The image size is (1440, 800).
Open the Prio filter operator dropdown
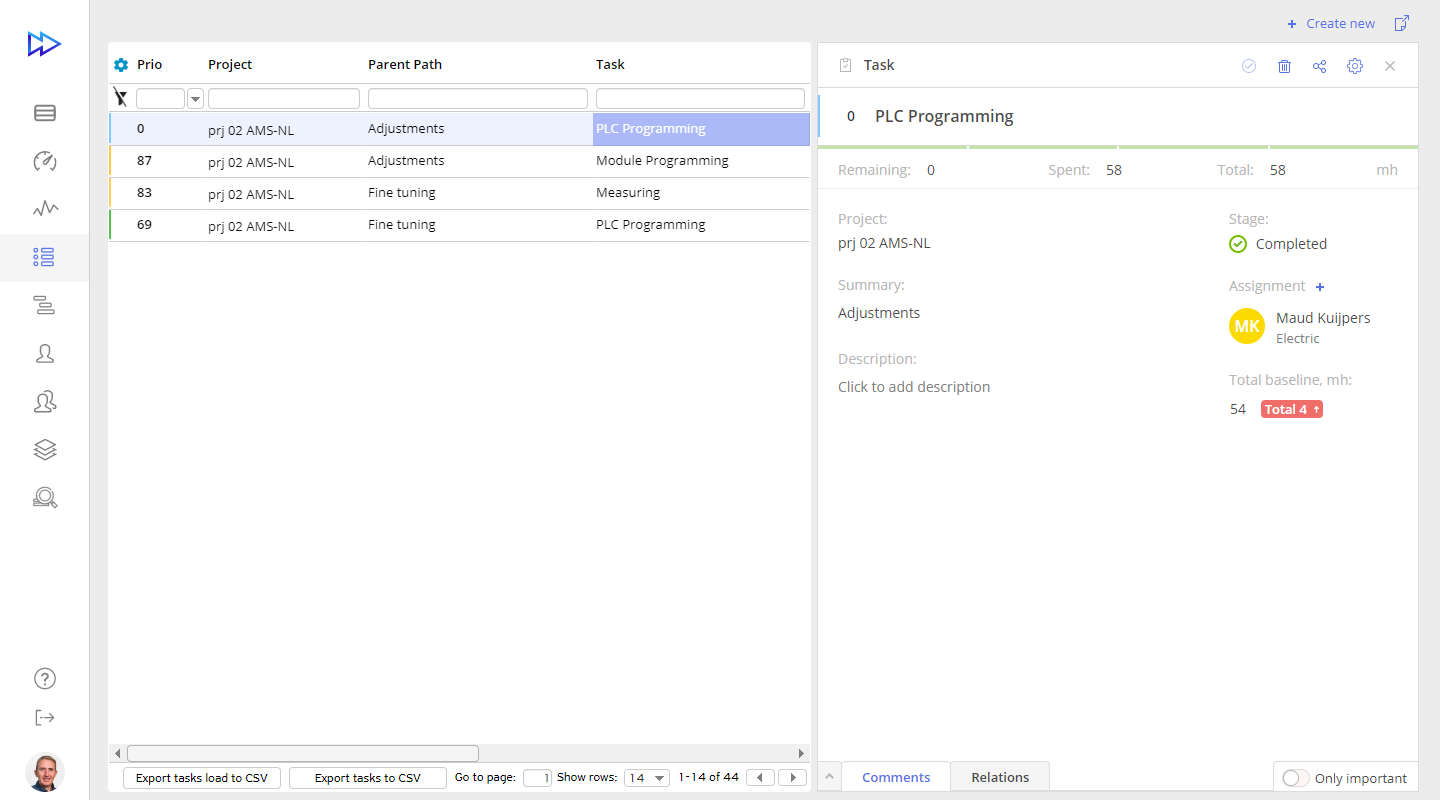[x=195, y=98]
